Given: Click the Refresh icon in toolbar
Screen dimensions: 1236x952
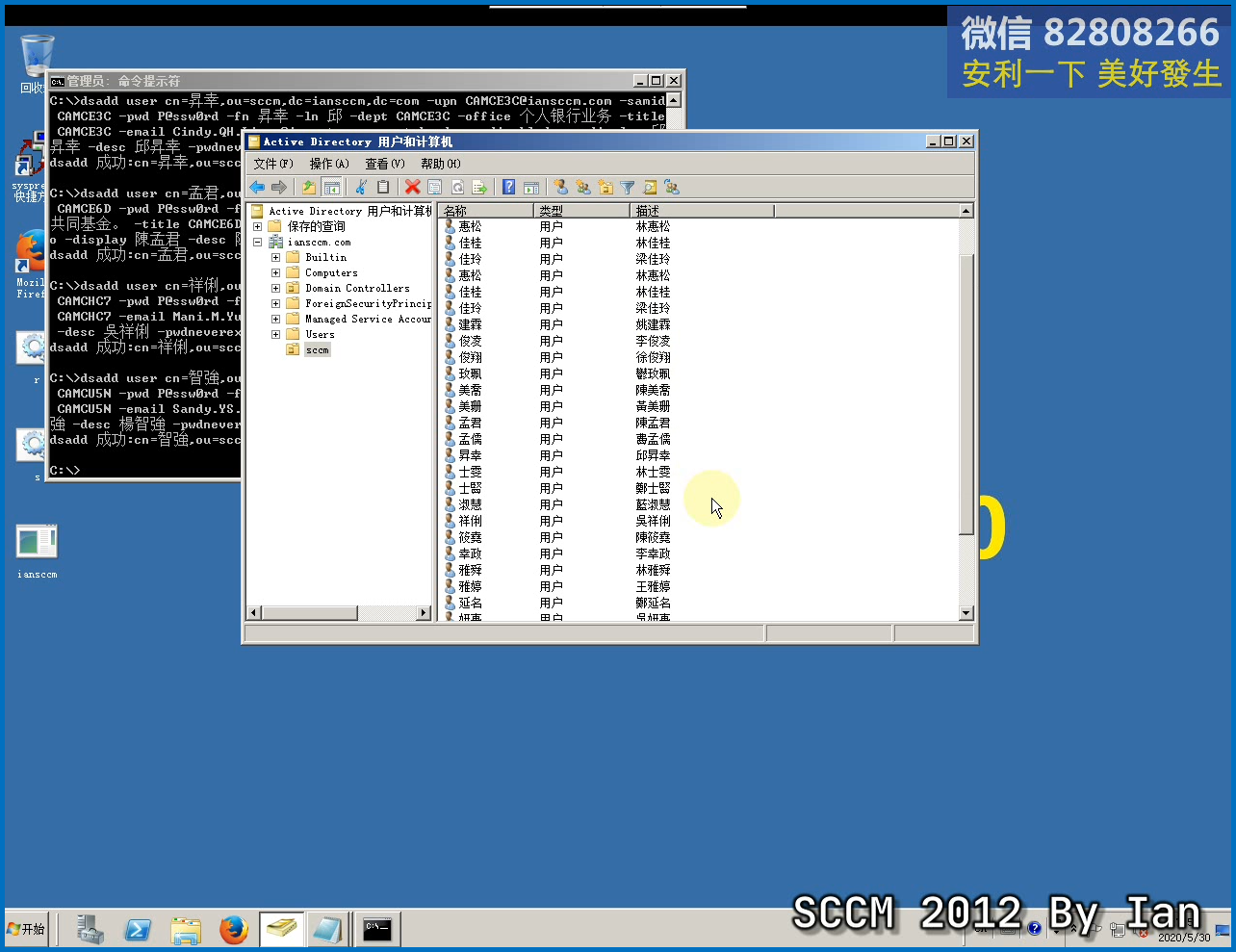Looking at the screenshot, I should (x=457, y=188).
